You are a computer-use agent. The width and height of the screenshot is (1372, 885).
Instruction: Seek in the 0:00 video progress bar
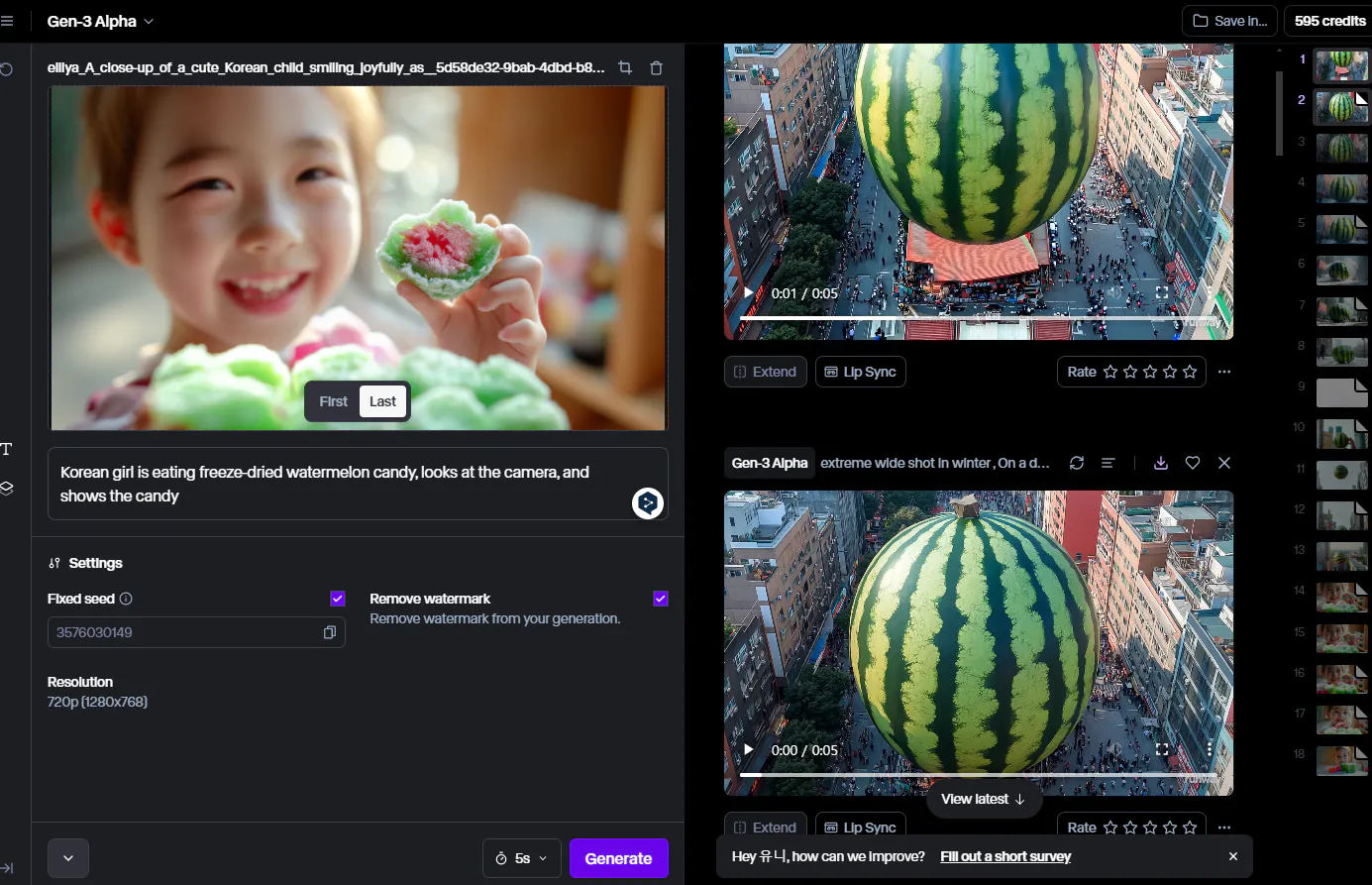point(978,774)
